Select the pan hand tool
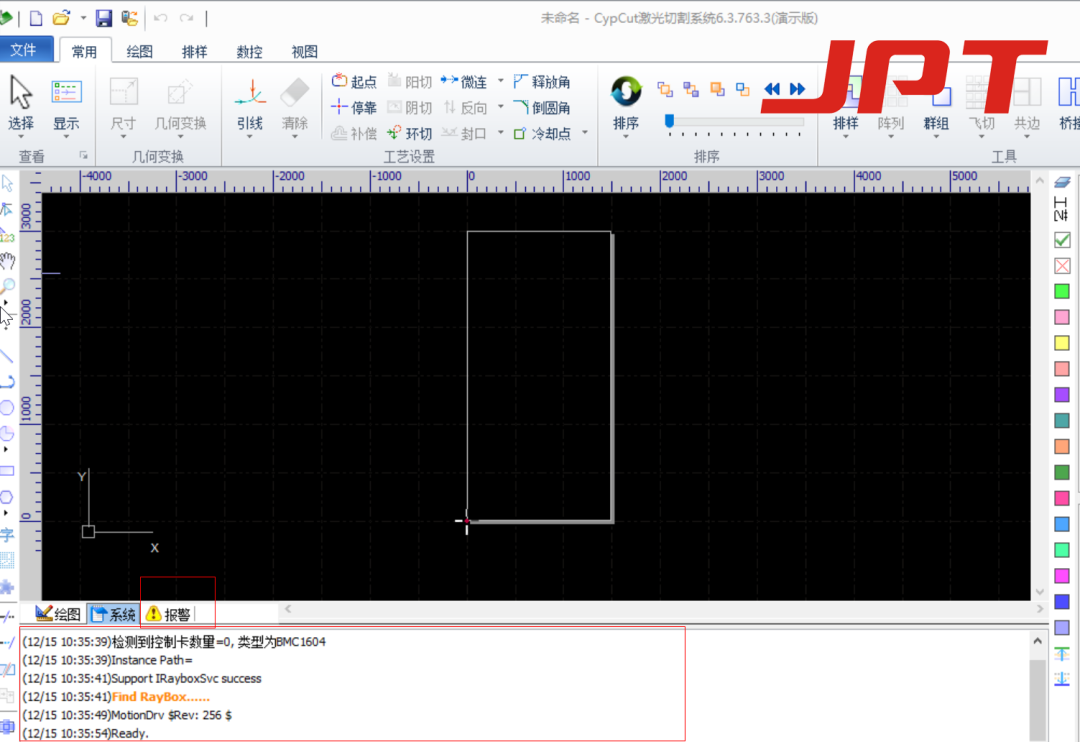This screenshot has height=742, width=1080. (8, 261)
